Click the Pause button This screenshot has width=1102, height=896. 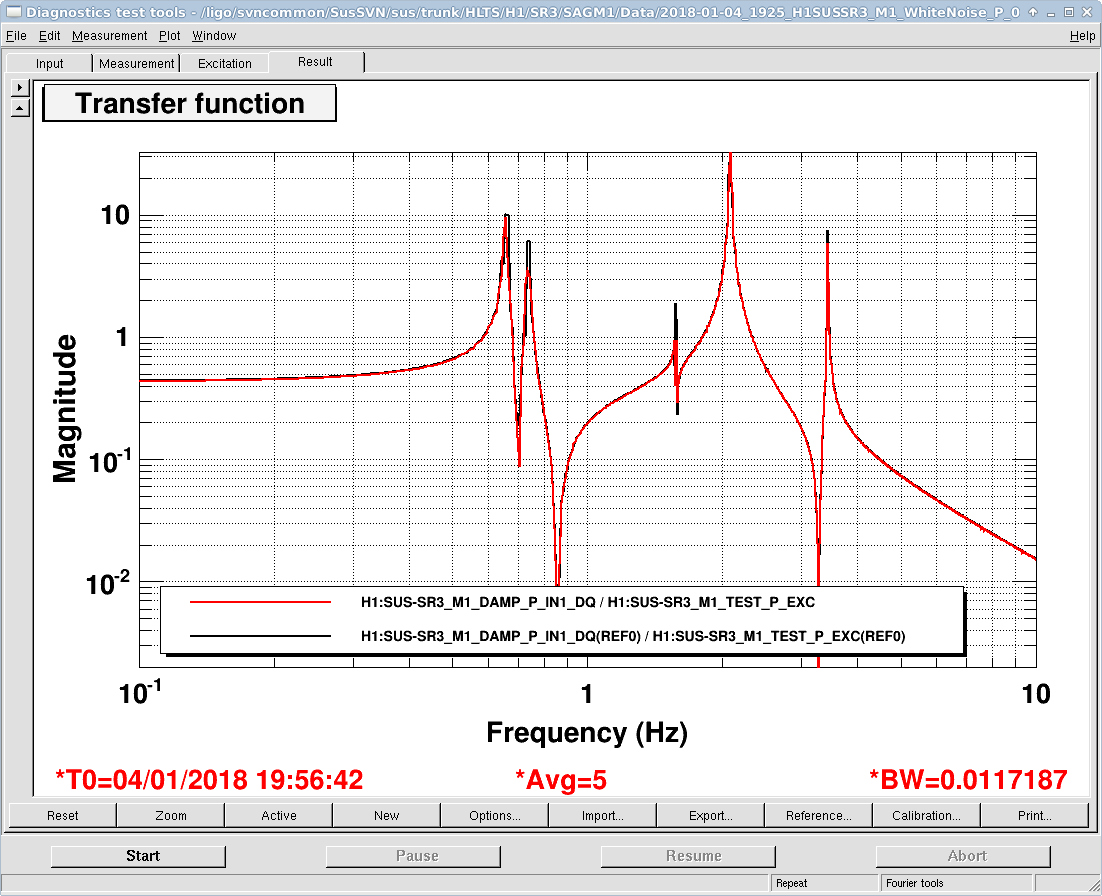413,856
